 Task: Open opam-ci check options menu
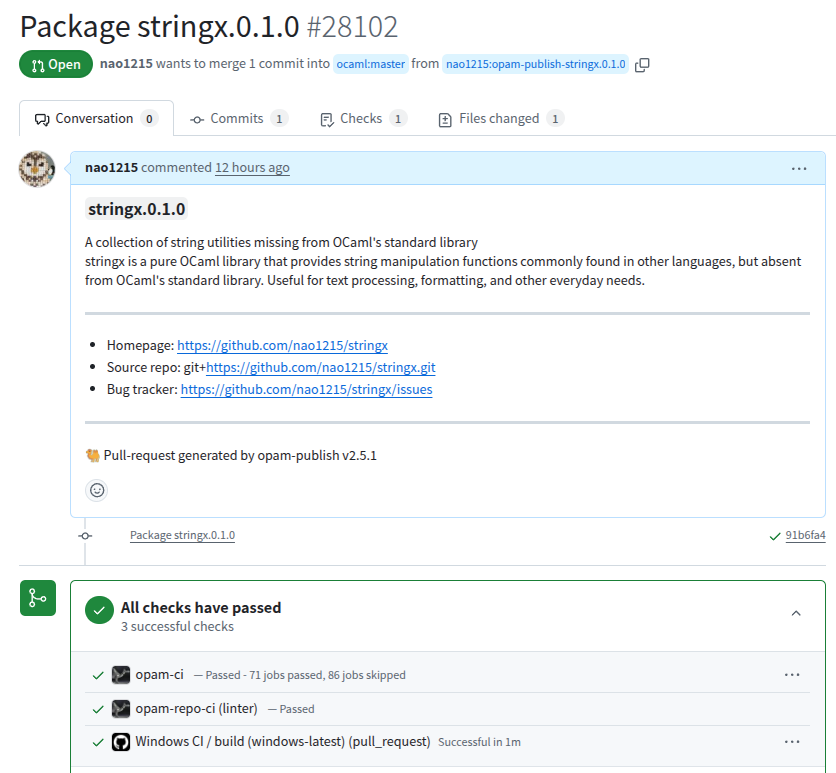click(792, 675)
